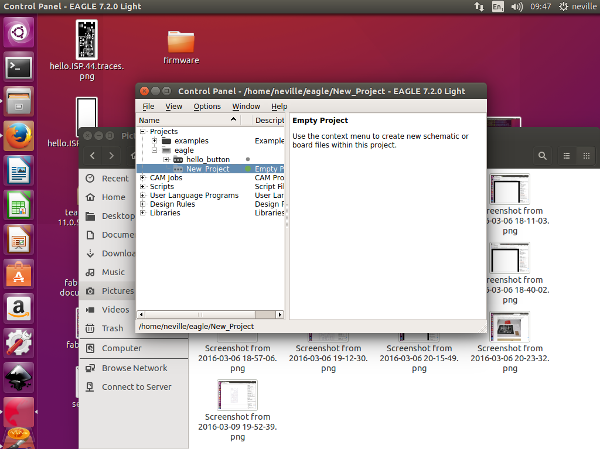Click the eagle folder icon in tree
The width and height of the screenshot is (600, 449).
[166, 150]
